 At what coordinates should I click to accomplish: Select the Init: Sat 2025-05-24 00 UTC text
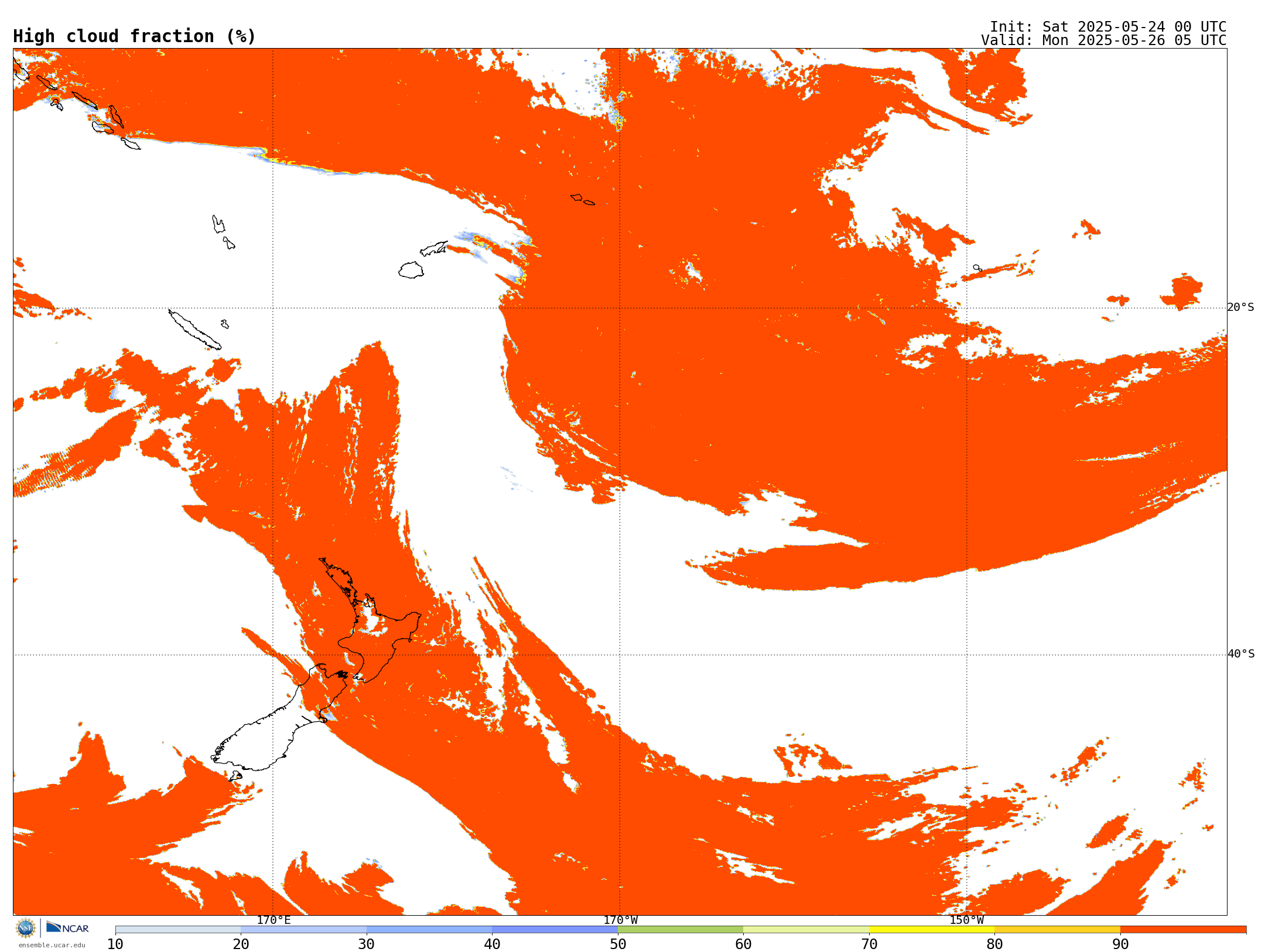(1107, 27)
